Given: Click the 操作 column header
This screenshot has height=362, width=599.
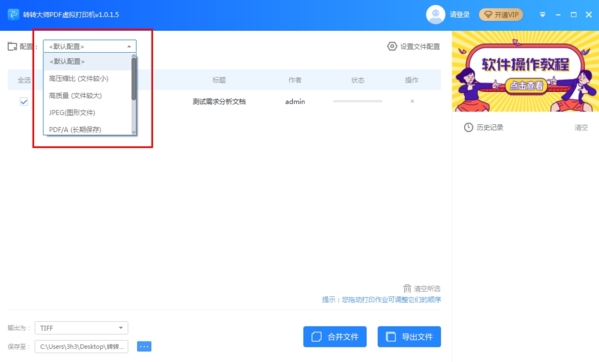Looking at the screenshot, I should [412, 80].
